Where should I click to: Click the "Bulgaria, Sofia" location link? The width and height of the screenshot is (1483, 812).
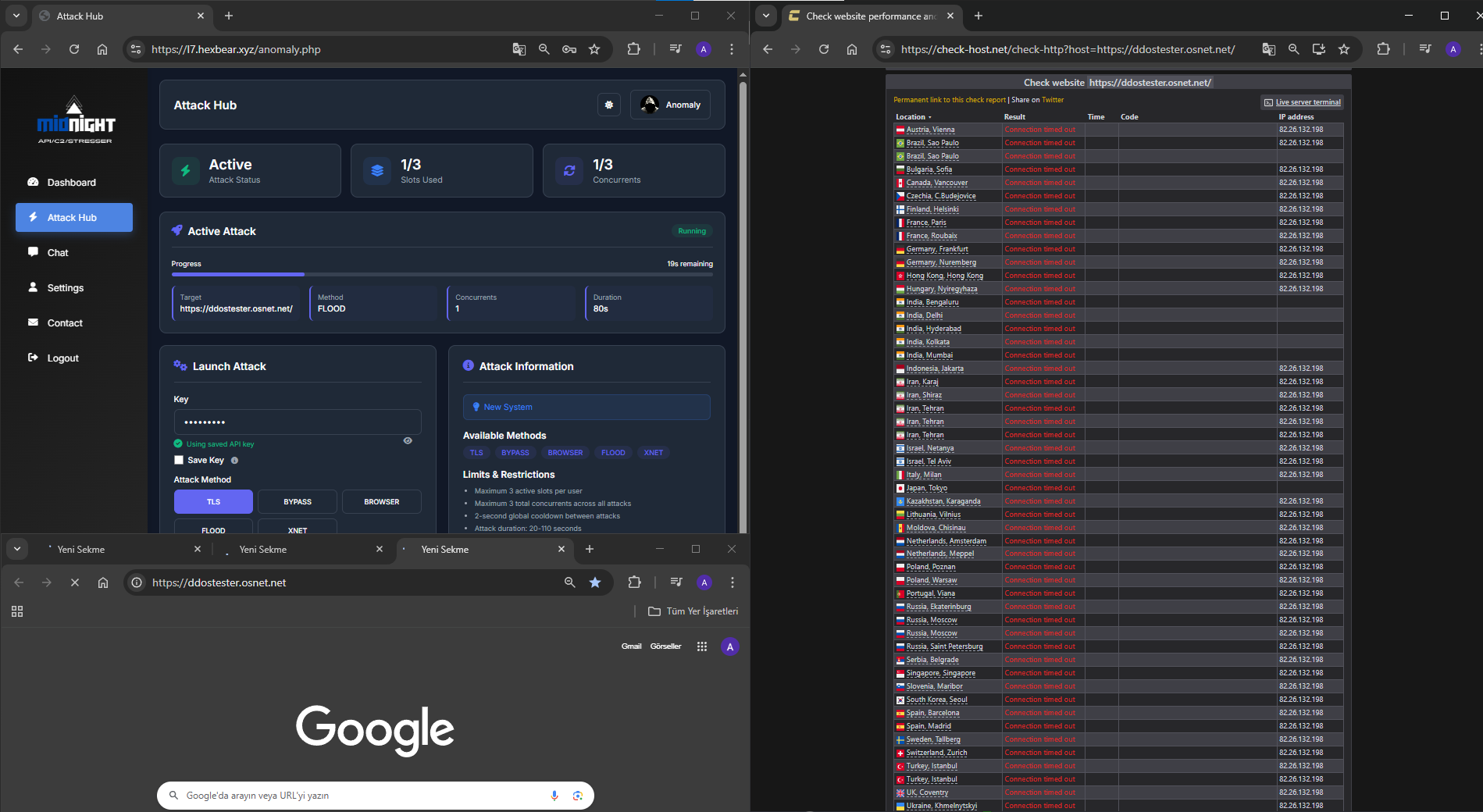click(929, 169)
